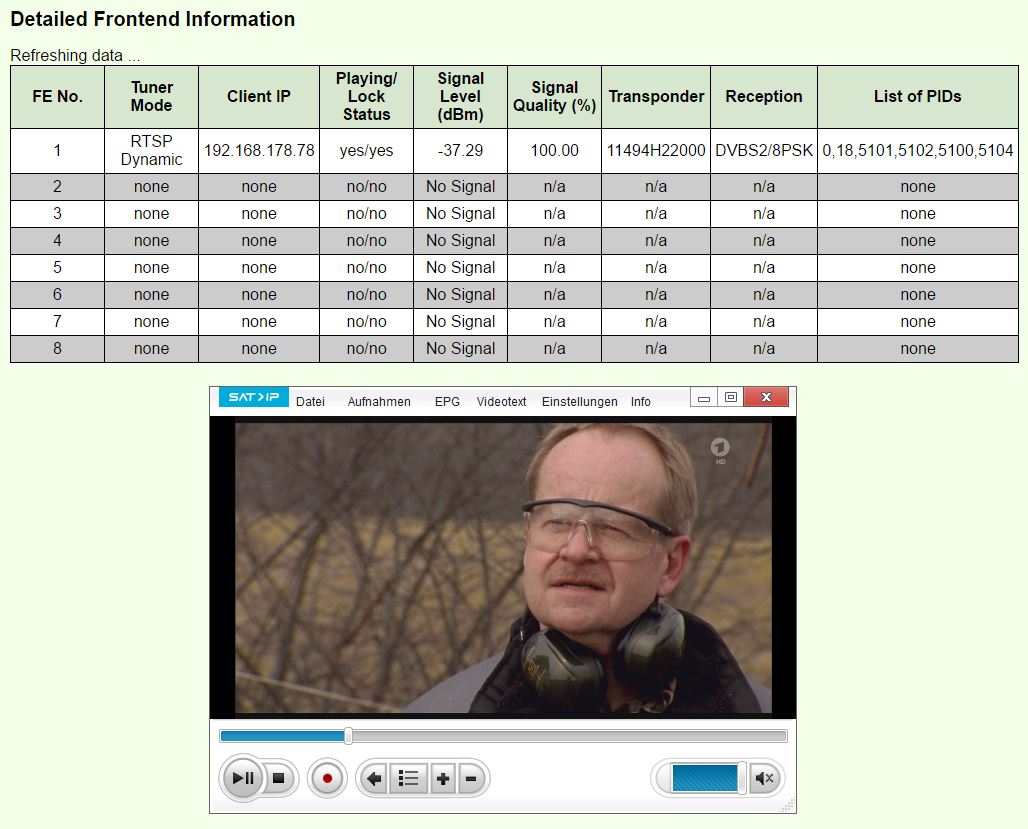
Task: Click 'no/no' status in frontend 8 row
Action: [x=366, y=348]
